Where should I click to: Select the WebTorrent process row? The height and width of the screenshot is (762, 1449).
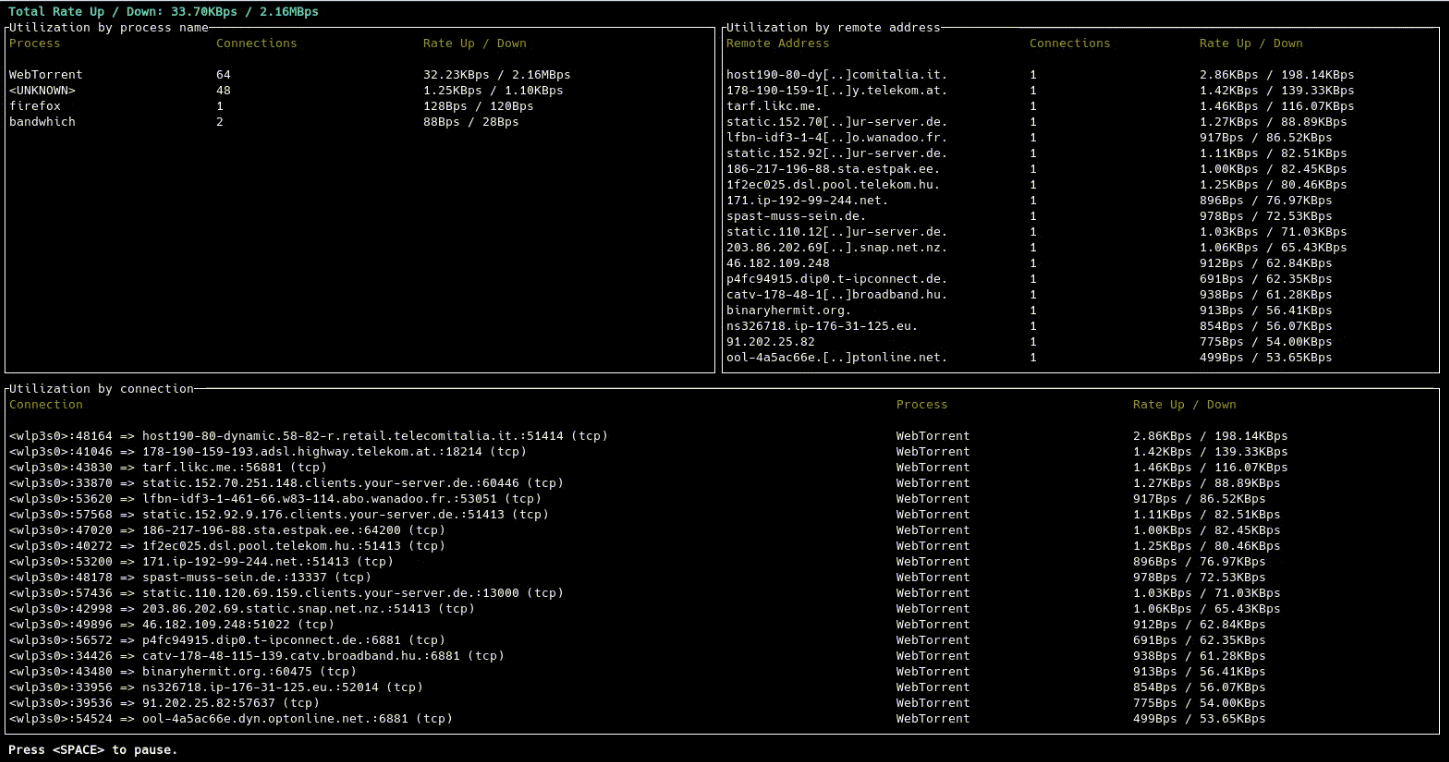click(360, 75)
